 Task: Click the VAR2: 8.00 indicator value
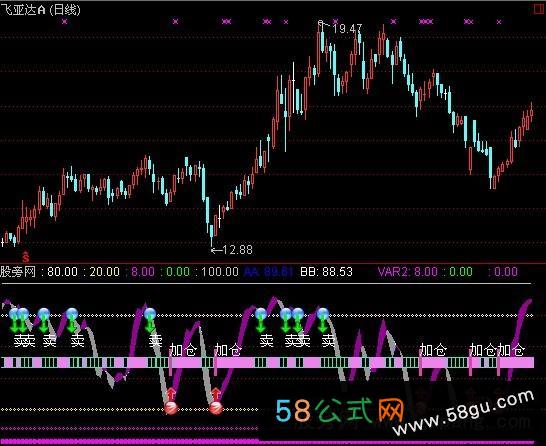coord(407,272)
